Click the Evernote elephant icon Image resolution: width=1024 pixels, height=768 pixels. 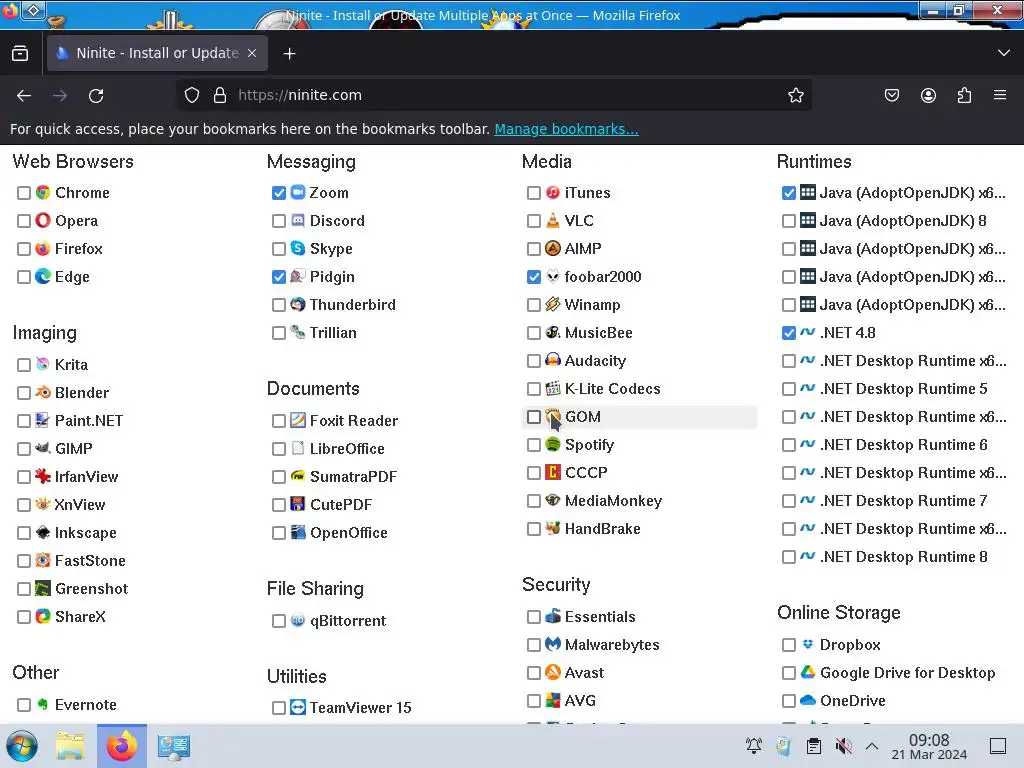click(43, 705)
